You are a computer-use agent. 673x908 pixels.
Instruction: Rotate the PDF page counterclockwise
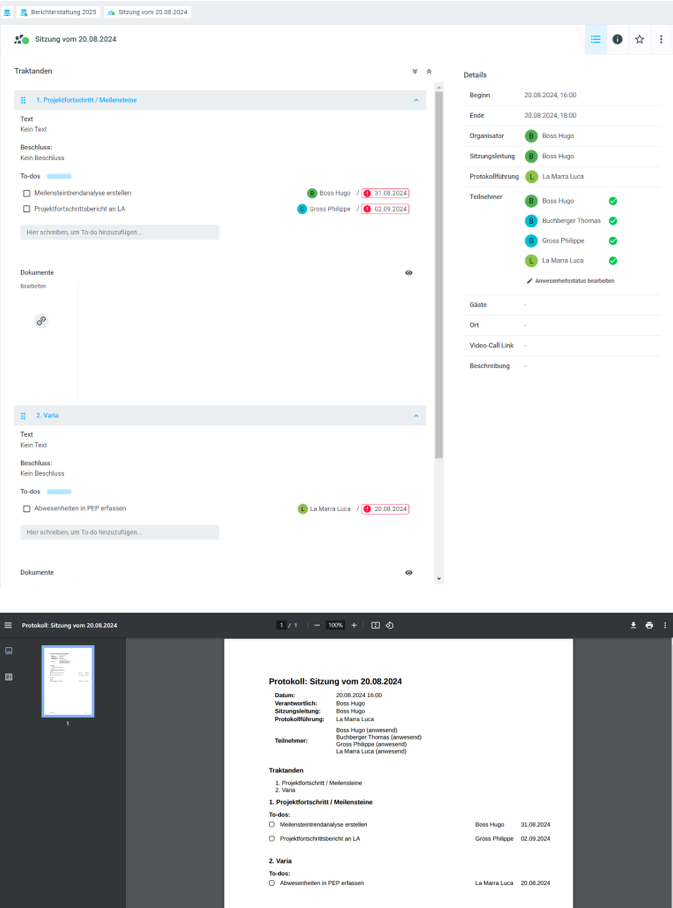click(x=390, y=625)
